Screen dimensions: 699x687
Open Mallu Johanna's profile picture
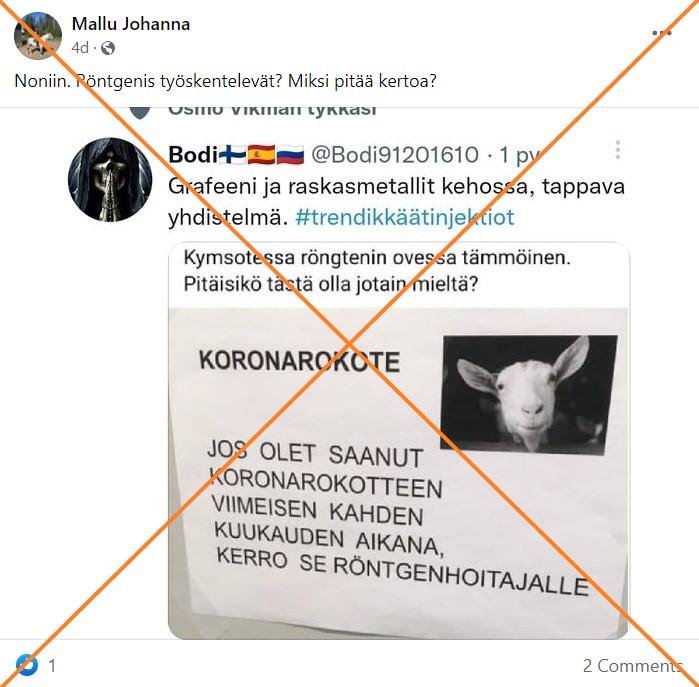[x=38, y=36]
